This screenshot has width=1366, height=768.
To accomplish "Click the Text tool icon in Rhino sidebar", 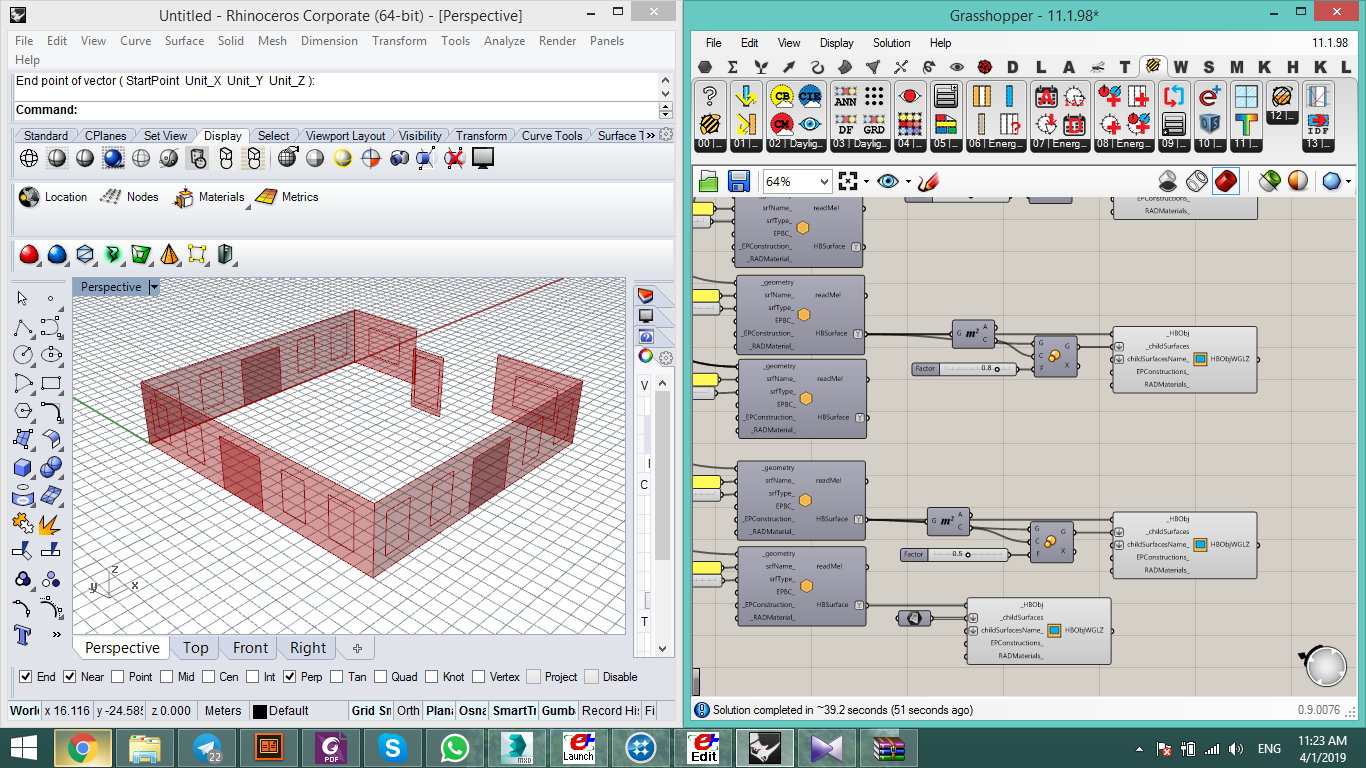I will click(x=23, y=635).
